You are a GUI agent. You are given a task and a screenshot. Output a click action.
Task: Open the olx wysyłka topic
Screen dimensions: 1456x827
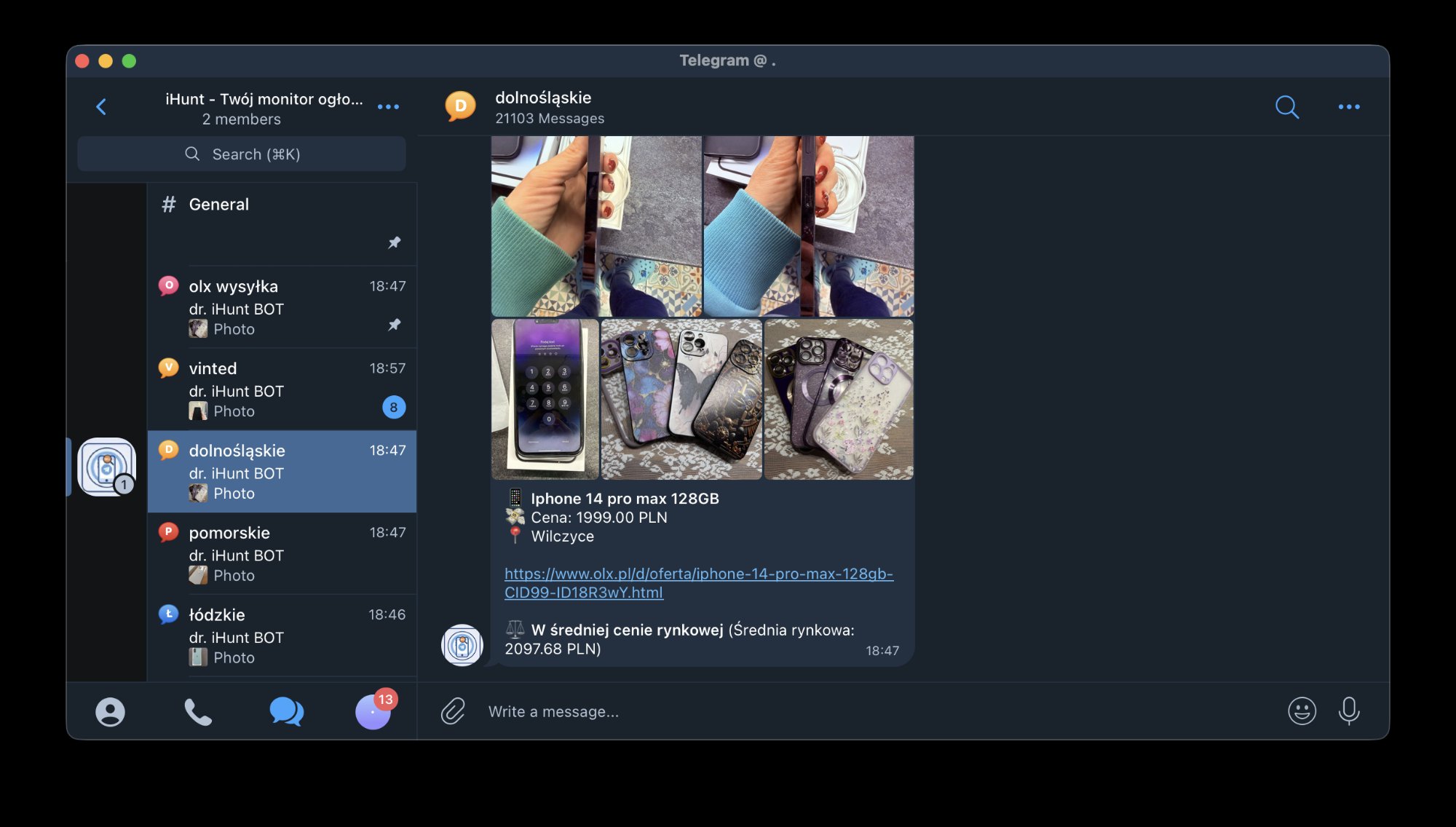pos(281,306)
